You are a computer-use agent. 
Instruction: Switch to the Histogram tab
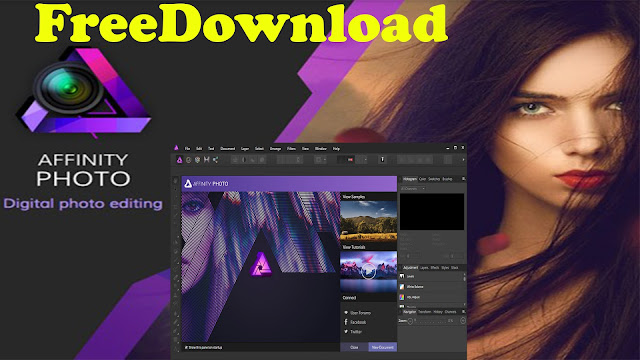410,179
